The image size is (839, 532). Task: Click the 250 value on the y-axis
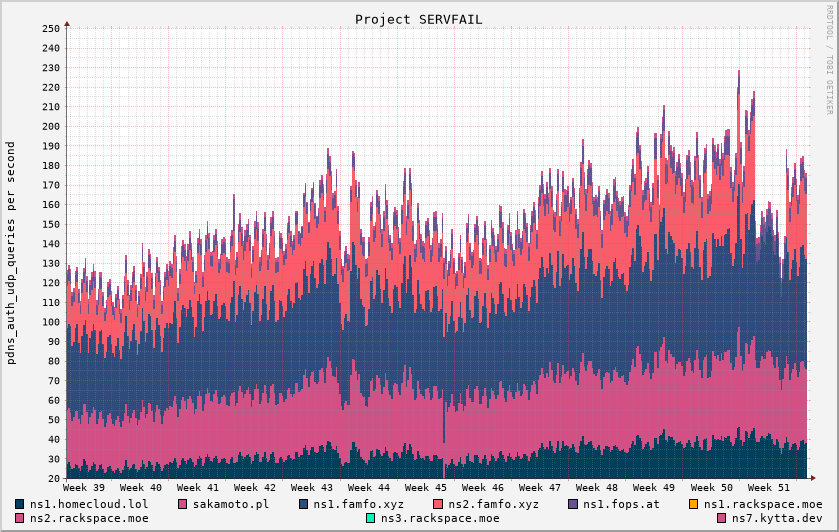coord(51,28)
